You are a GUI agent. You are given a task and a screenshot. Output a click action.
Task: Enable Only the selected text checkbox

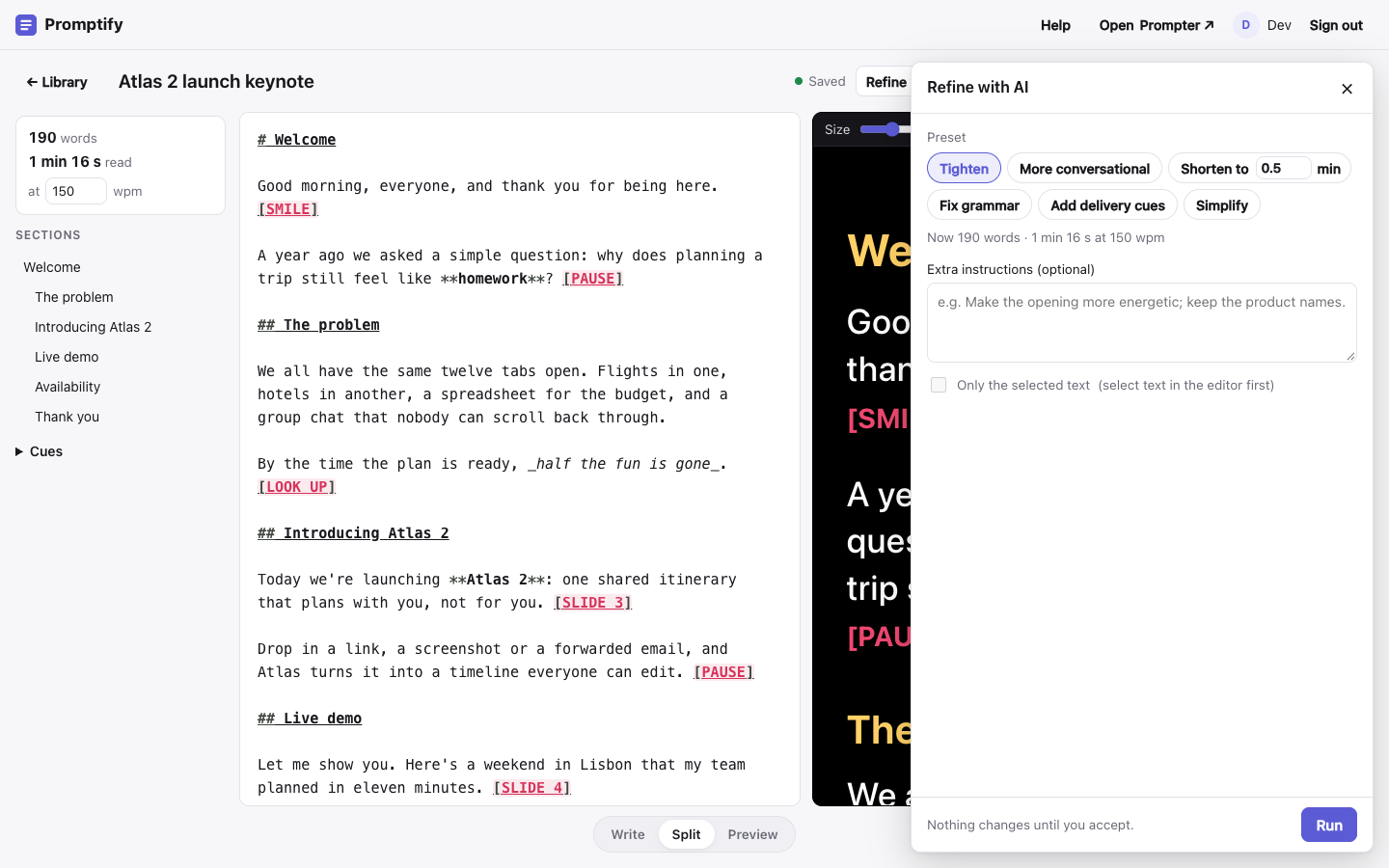tap(939, 385)
